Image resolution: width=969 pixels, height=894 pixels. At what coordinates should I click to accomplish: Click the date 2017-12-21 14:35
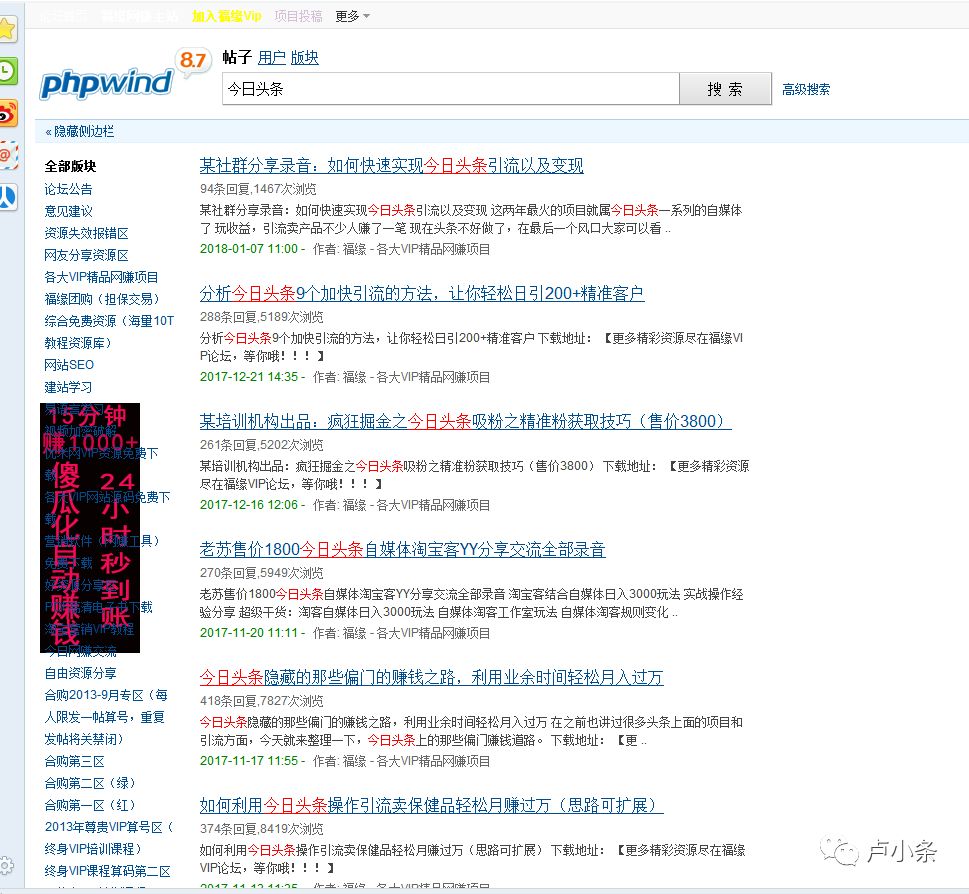point(249,377)
